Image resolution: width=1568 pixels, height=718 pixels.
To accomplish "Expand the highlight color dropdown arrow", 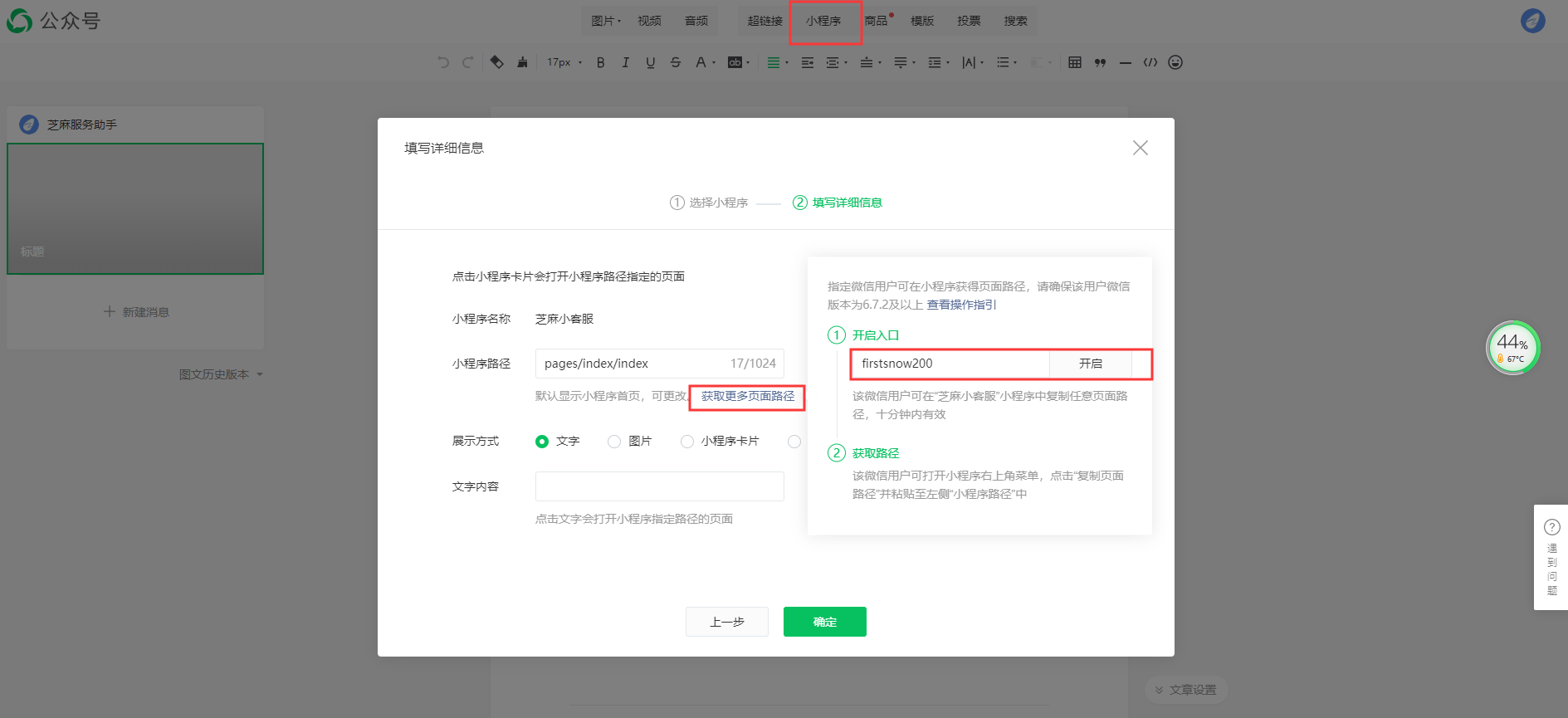I will pos(748,63).
